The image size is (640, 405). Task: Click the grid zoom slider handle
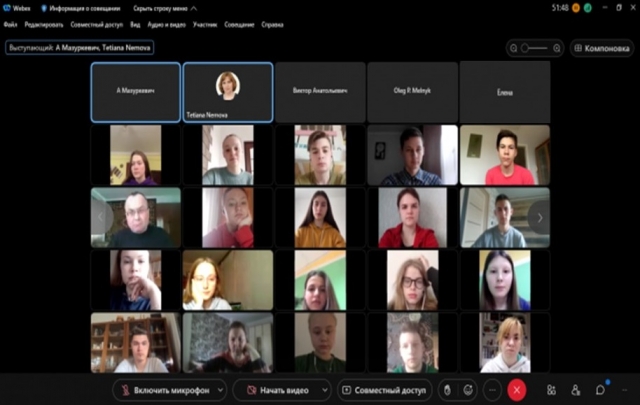[525, 48]
